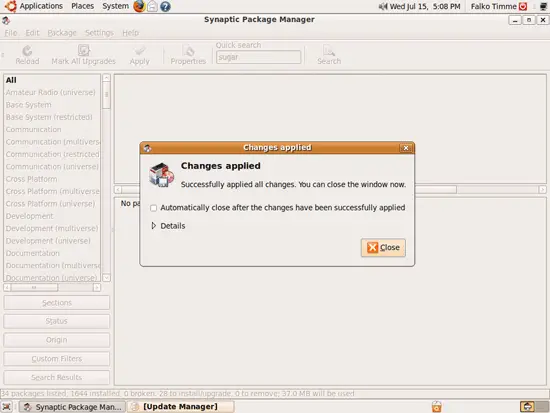This screenshot has height=413, width=550.
Task: Close the Changes applied dialog via title X
Action: pos(406,148)
